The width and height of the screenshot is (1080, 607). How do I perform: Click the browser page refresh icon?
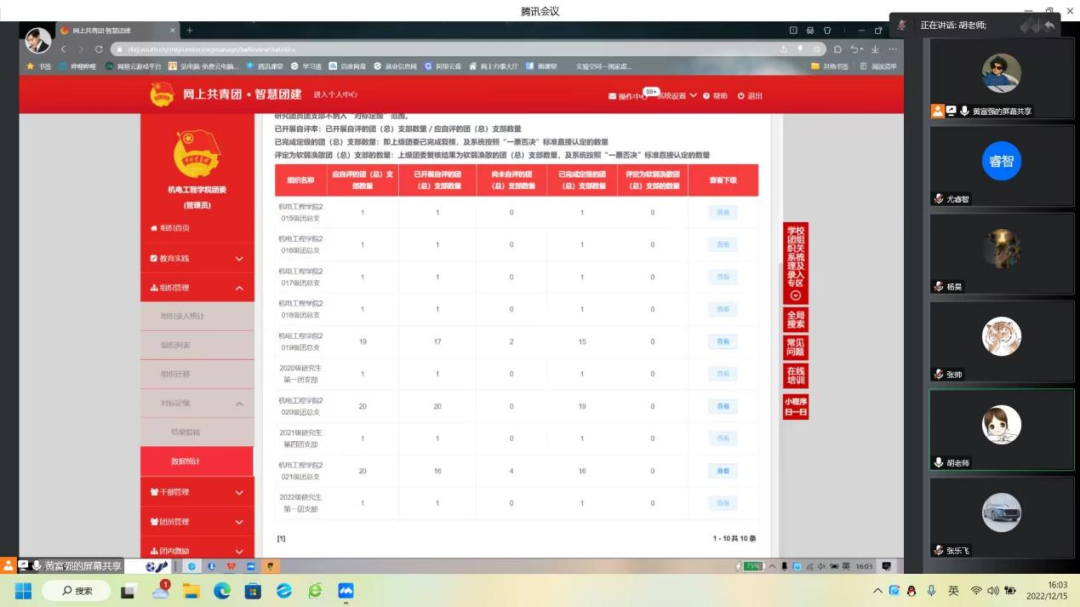(x=99, y=49)
